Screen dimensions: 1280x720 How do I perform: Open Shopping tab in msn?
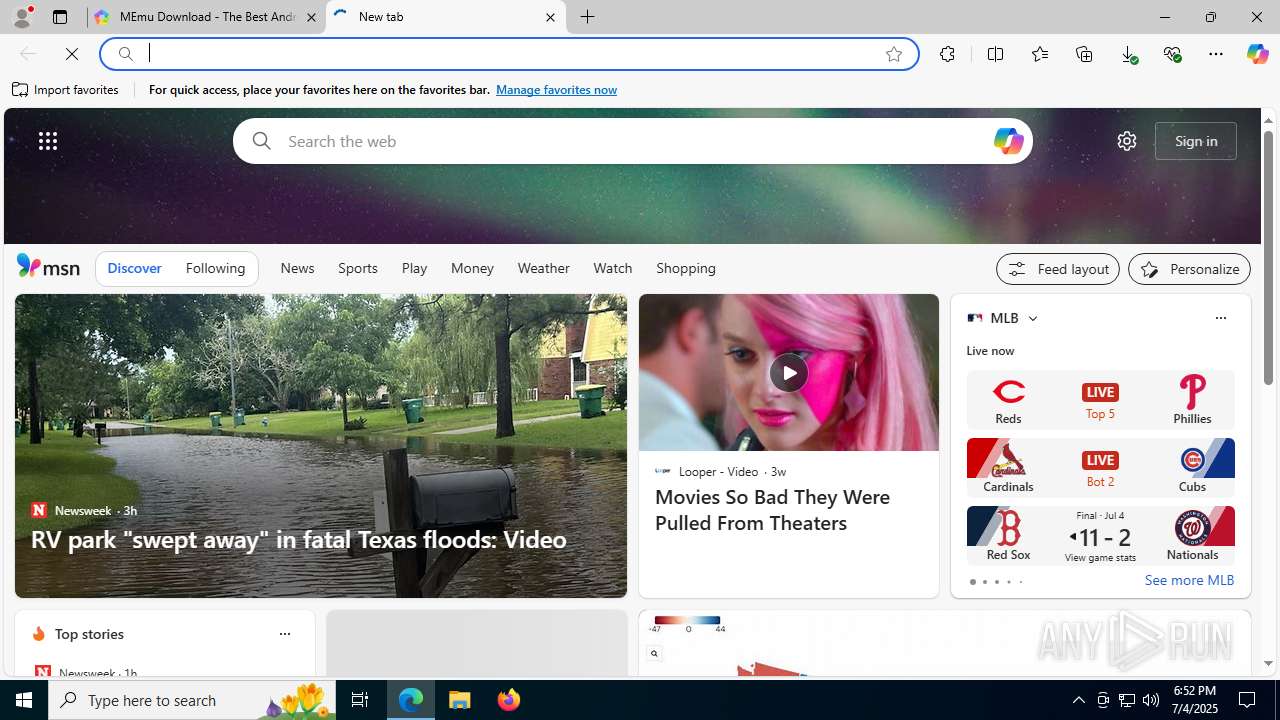pos(686,268)
